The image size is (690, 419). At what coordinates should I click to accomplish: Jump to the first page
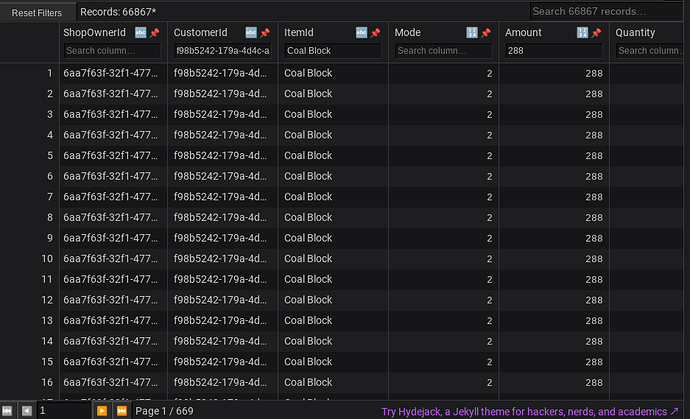tap(7, 411)
